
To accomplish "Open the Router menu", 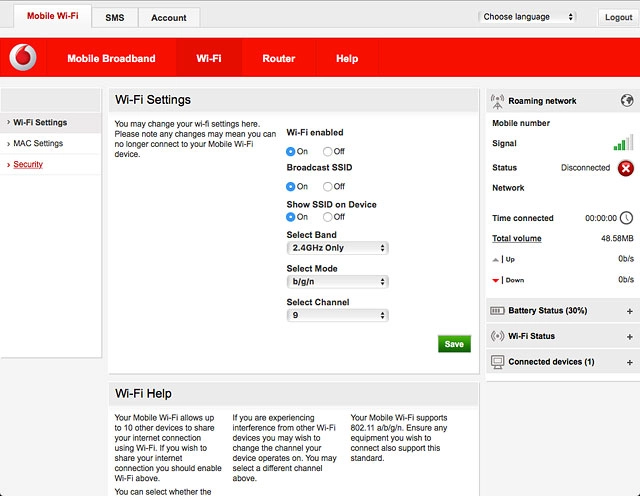I will 278,59.
